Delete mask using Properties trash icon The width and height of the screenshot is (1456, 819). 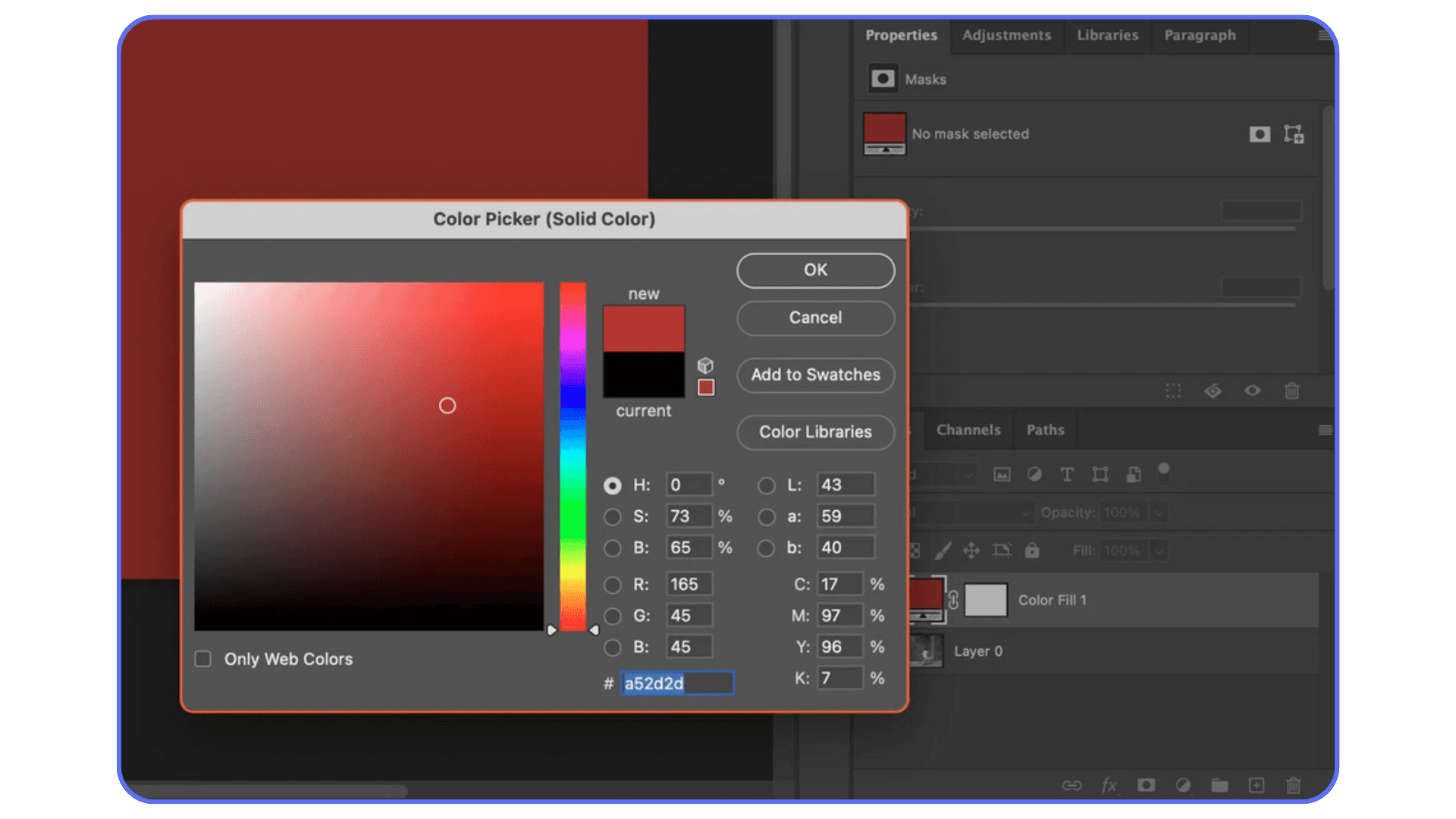pos(1292,391)
